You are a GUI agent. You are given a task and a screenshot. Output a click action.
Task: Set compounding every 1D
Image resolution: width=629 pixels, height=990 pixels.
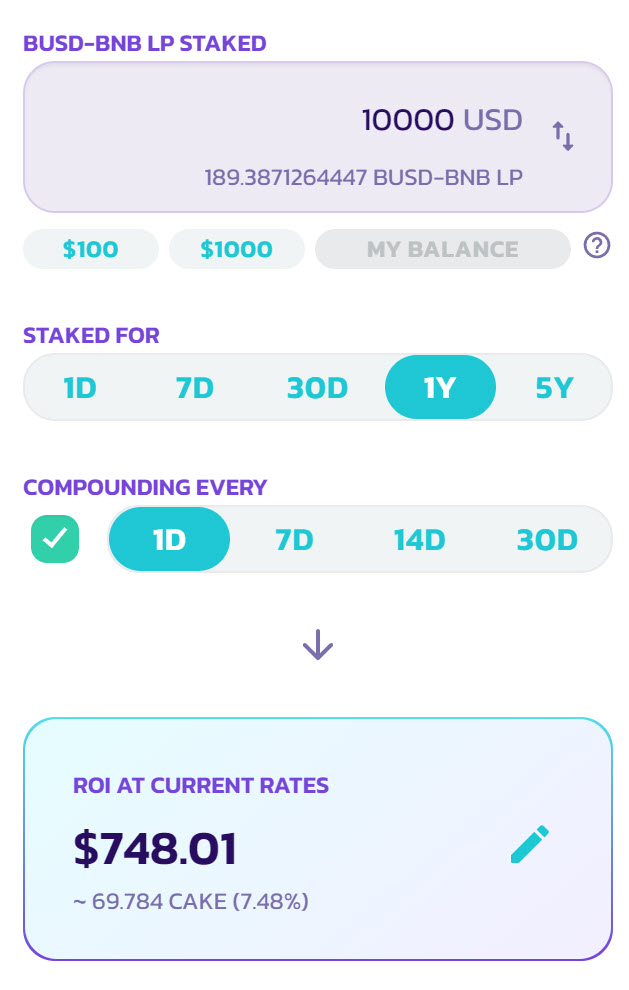pos(169,539)
